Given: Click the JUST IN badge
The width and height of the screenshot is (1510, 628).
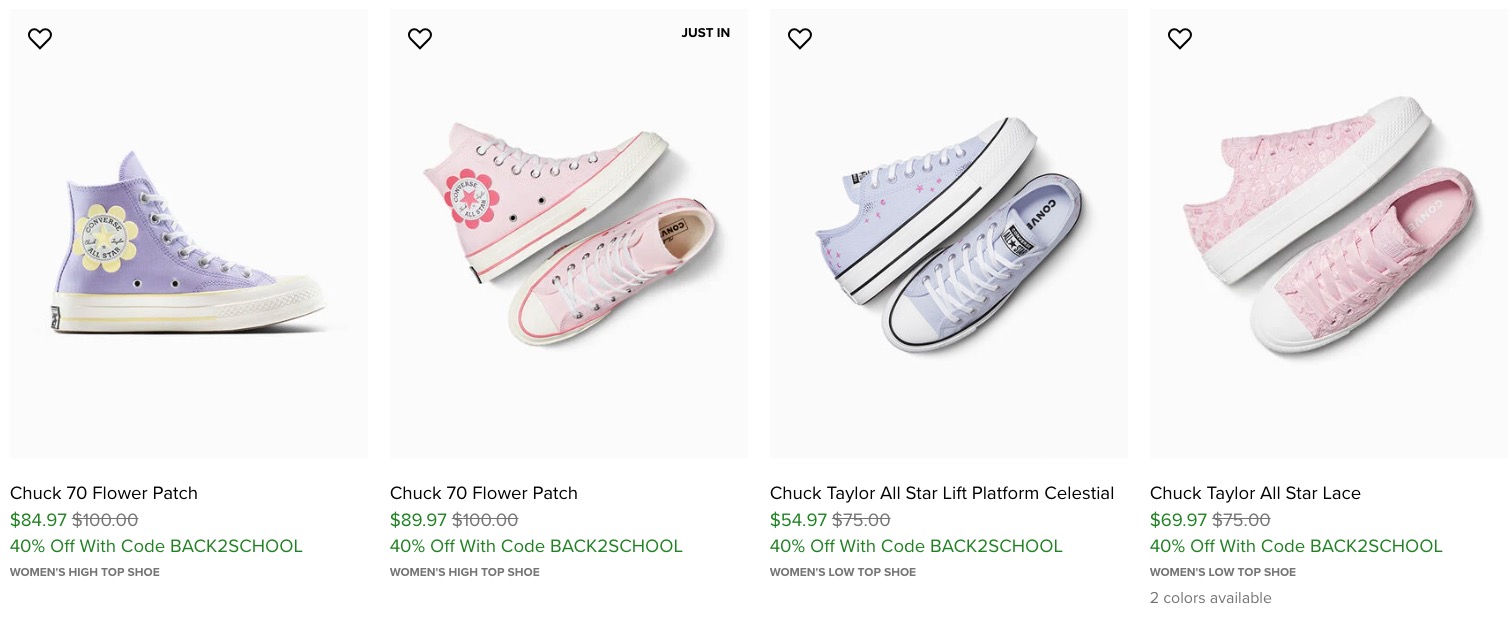Looking at the screenshot, I should pos(706,33).
